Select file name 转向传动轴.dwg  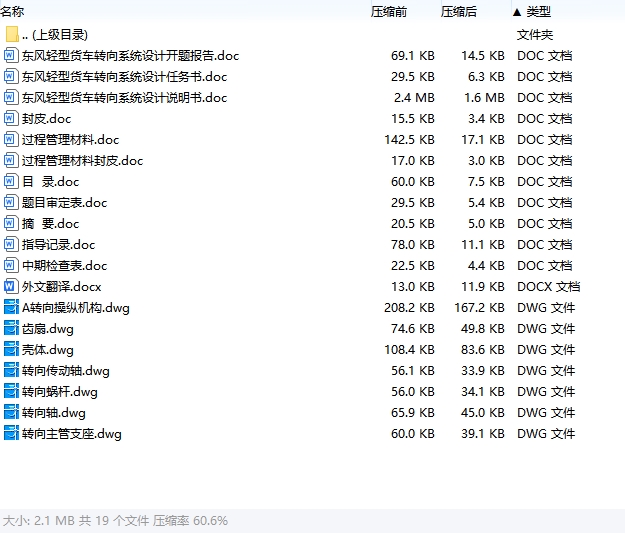coord(65,371)
